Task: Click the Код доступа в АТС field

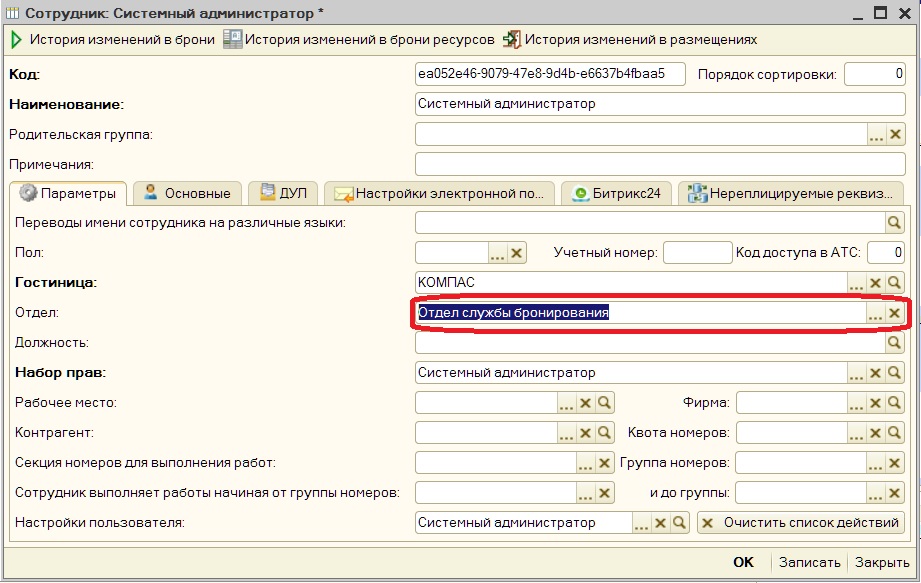Action: point(886,253)
